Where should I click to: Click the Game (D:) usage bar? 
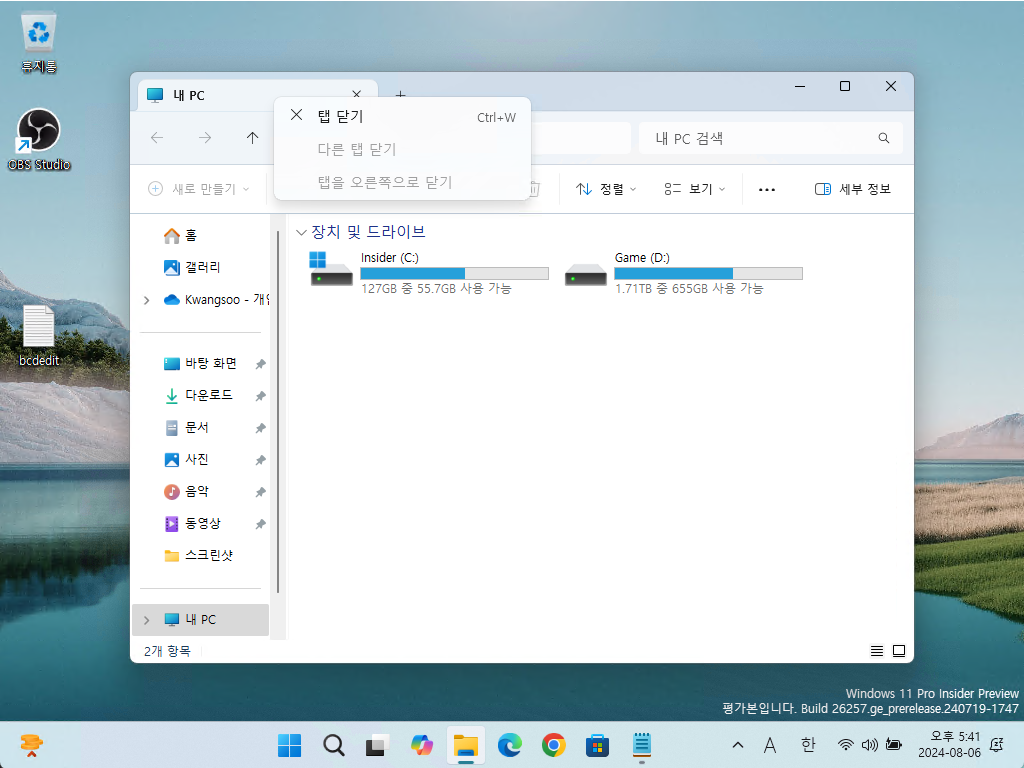click(709, 274)
